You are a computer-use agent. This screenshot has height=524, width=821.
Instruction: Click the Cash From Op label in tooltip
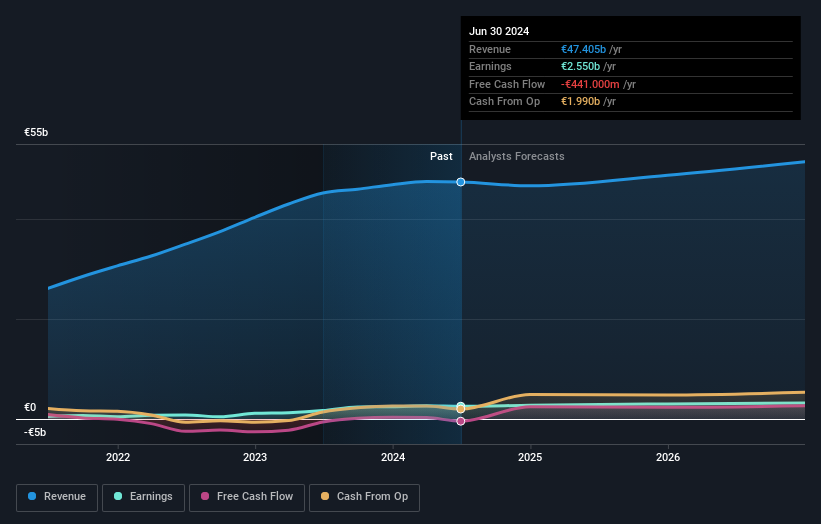(x=504, y=102)
